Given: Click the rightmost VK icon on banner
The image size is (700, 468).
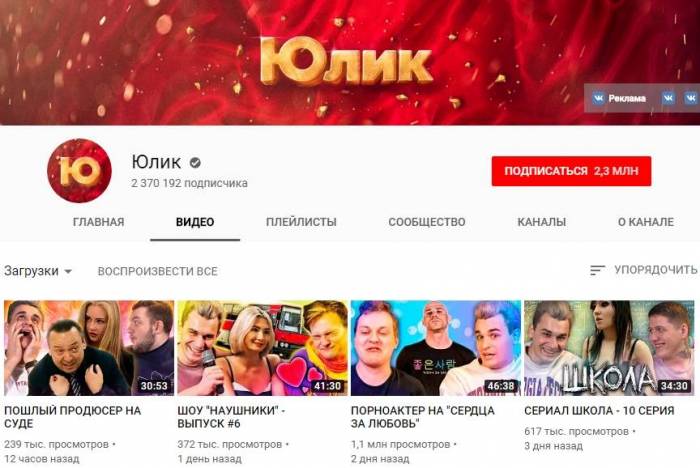Looking at the screenshot, I should point(691,98).
